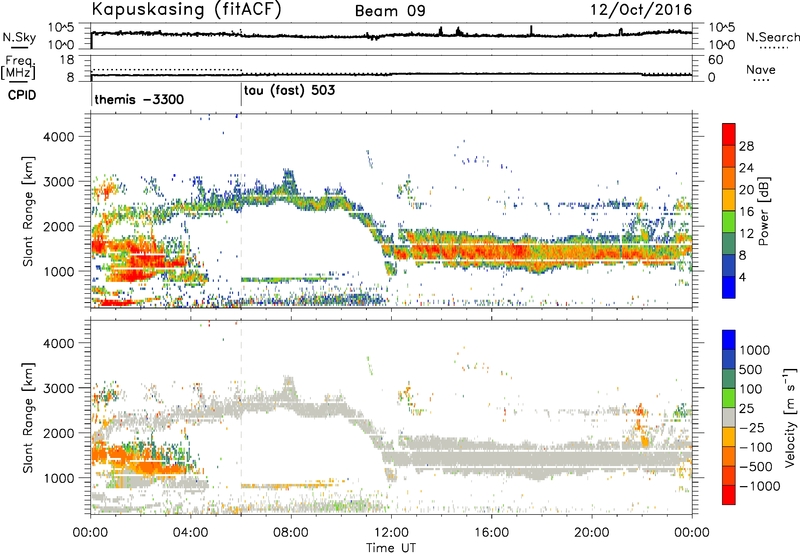Click the Slant Range label of power plot
The image size is (800, 554).
click(x=29, y=211)
